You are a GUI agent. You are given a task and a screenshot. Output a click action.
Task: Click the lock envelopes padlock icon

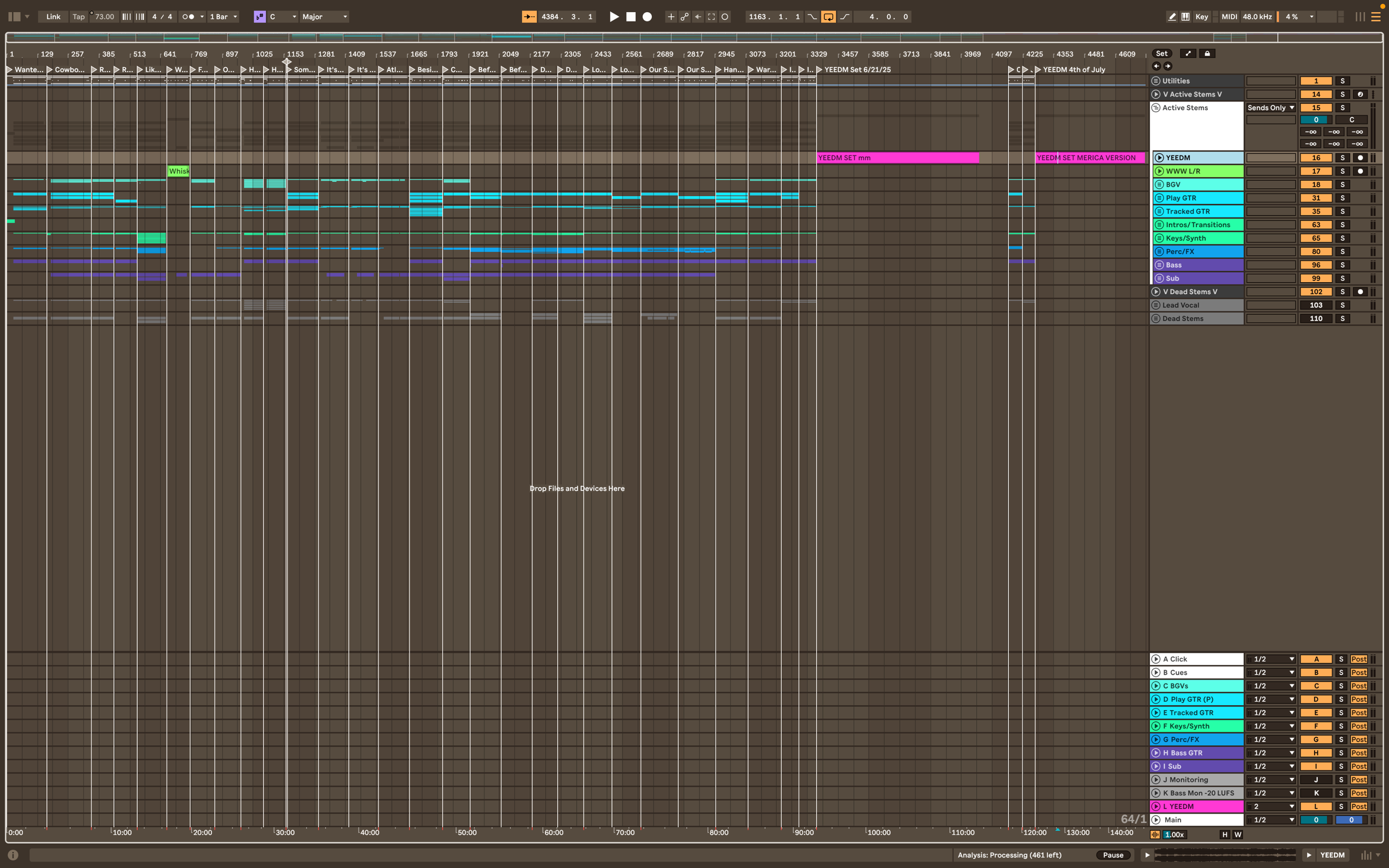[x=1207, y=53]
